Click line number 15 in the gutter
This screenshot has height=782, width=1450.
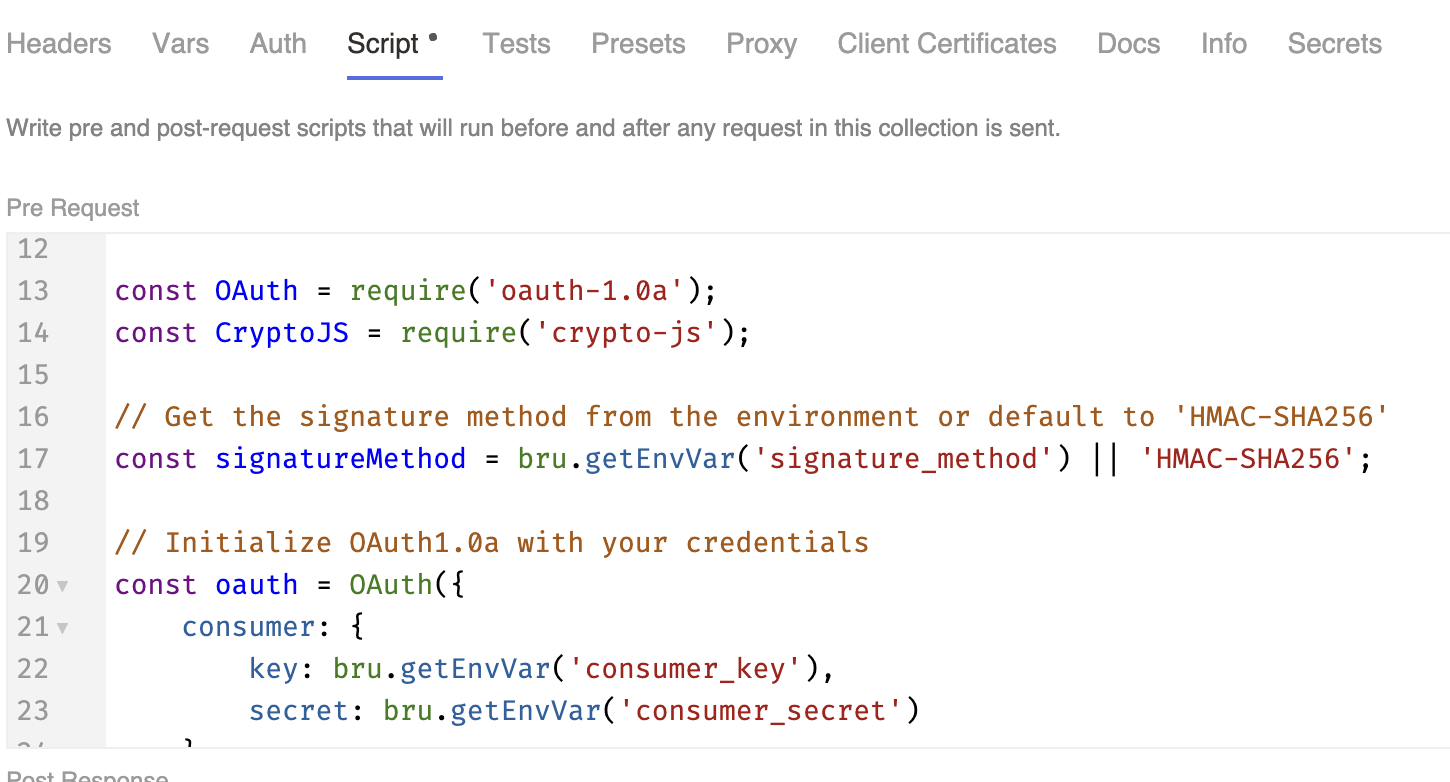point(33,375)
